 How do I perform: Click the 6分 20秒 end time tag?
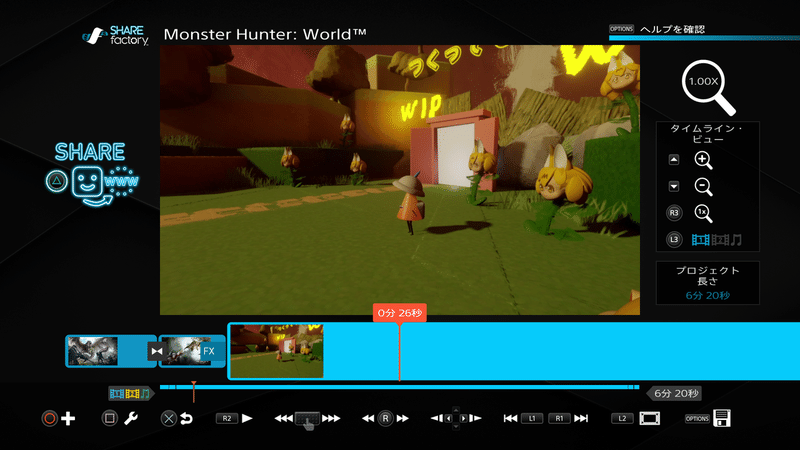tap(674, 393)
